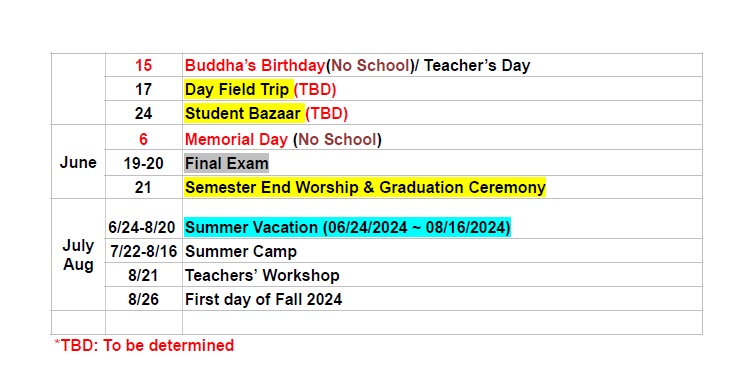Click the Buddha's Birthday entry text
This screenshot has height=391, width=743.
coord(255,65)
